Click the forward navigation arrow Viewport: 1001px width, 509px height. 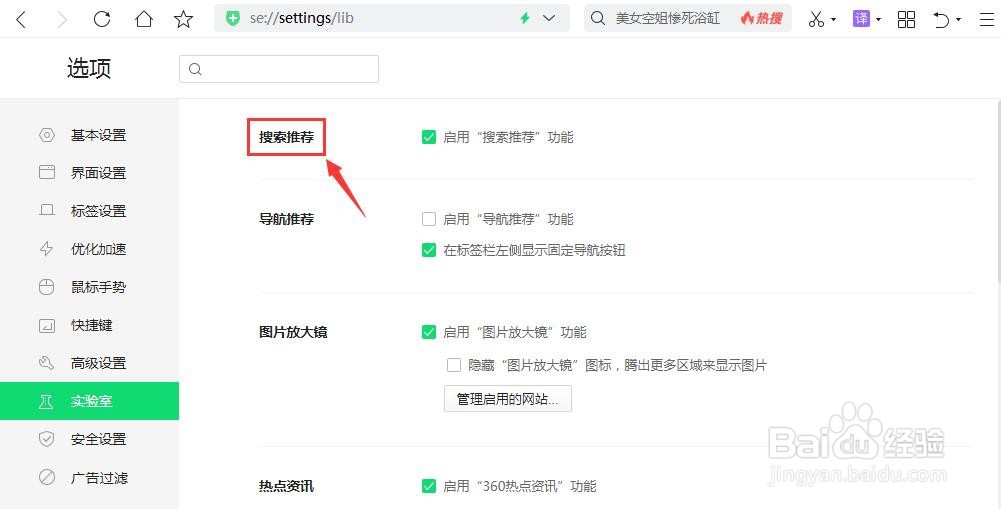(x=62, y=19)
